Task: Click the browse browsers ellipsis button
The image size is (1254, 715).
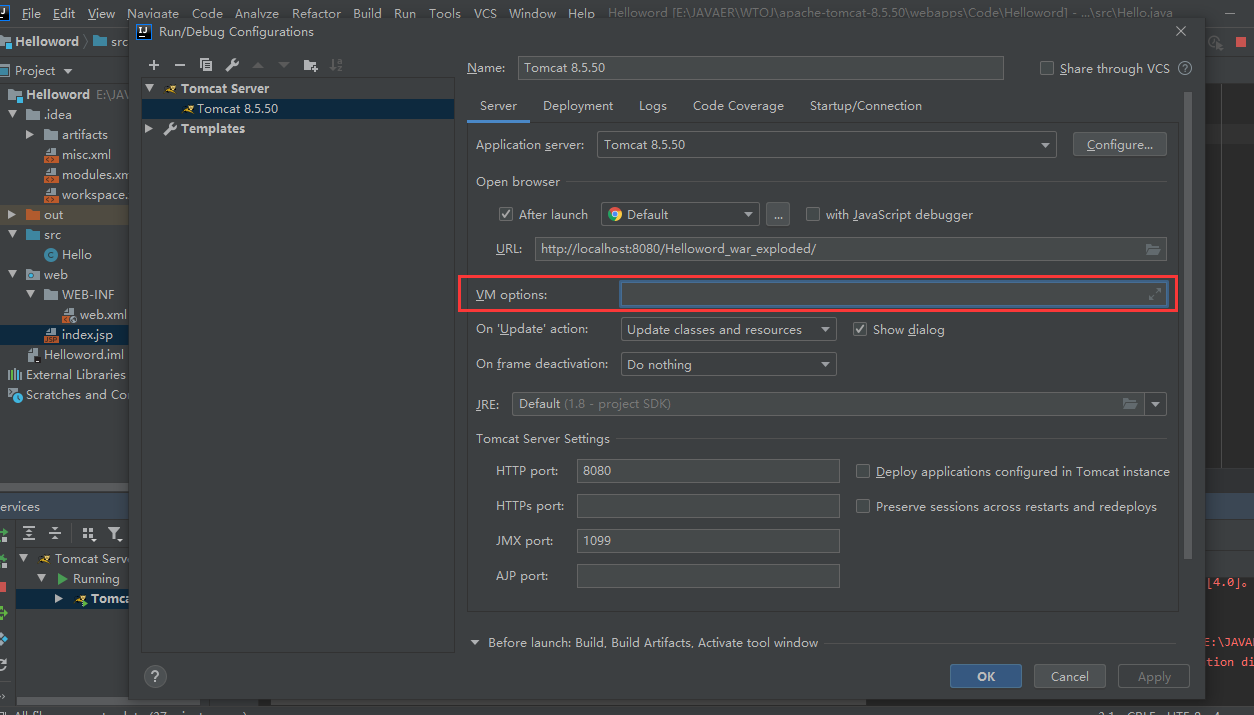Action: point(778,214)
